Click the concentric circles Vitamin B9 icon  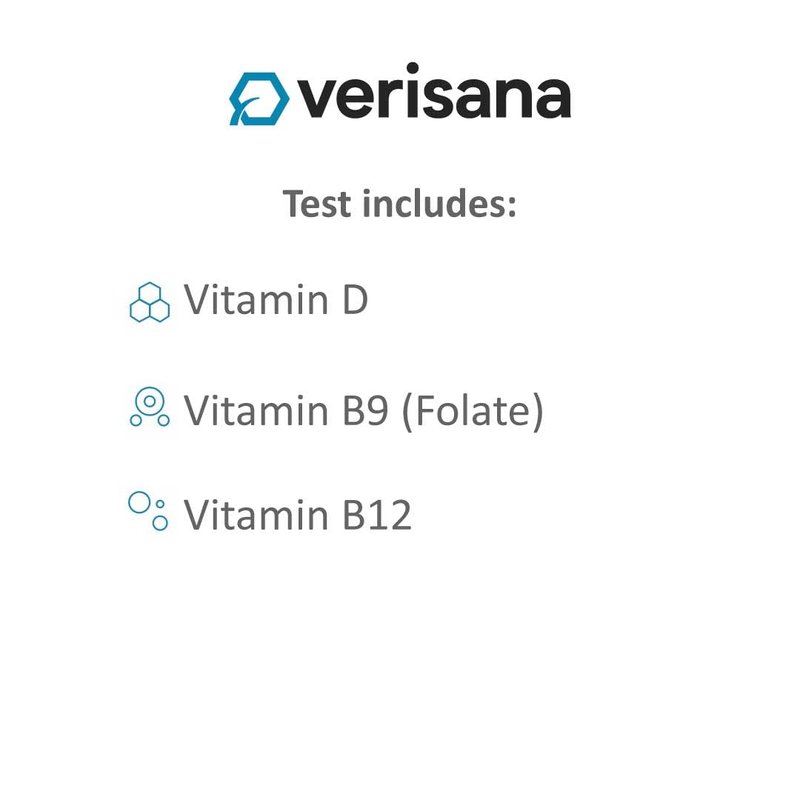tap(149, 407)
